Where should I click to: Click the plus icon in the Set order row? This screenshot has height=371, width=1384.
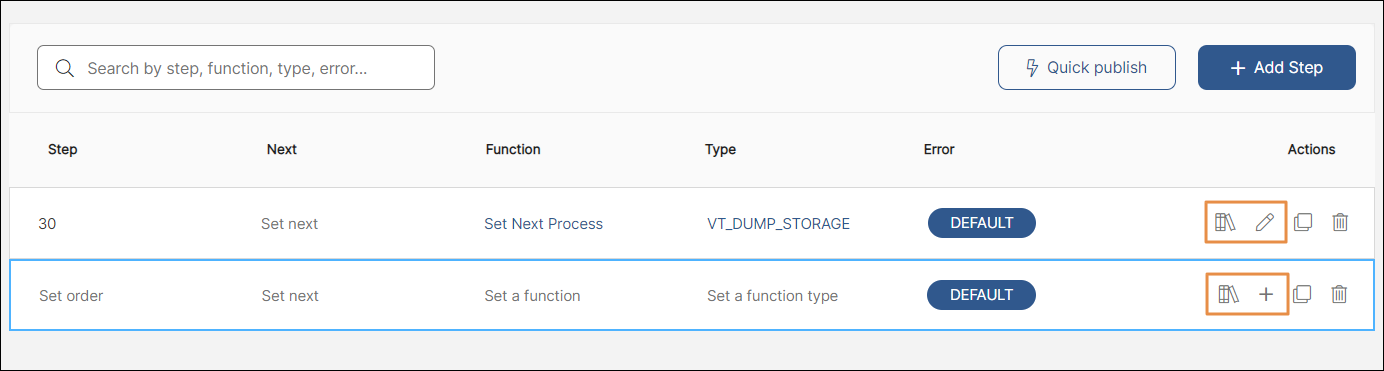(x=1266, y=294)
